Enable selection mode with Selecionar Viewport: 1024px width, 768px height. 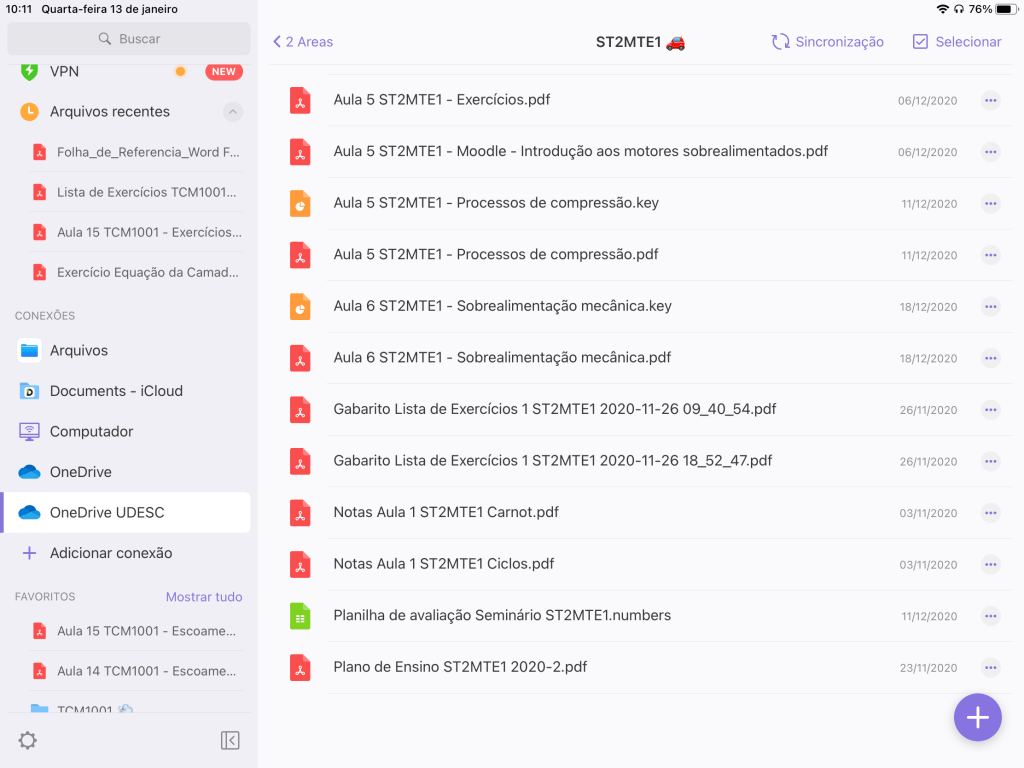point(956,42)
